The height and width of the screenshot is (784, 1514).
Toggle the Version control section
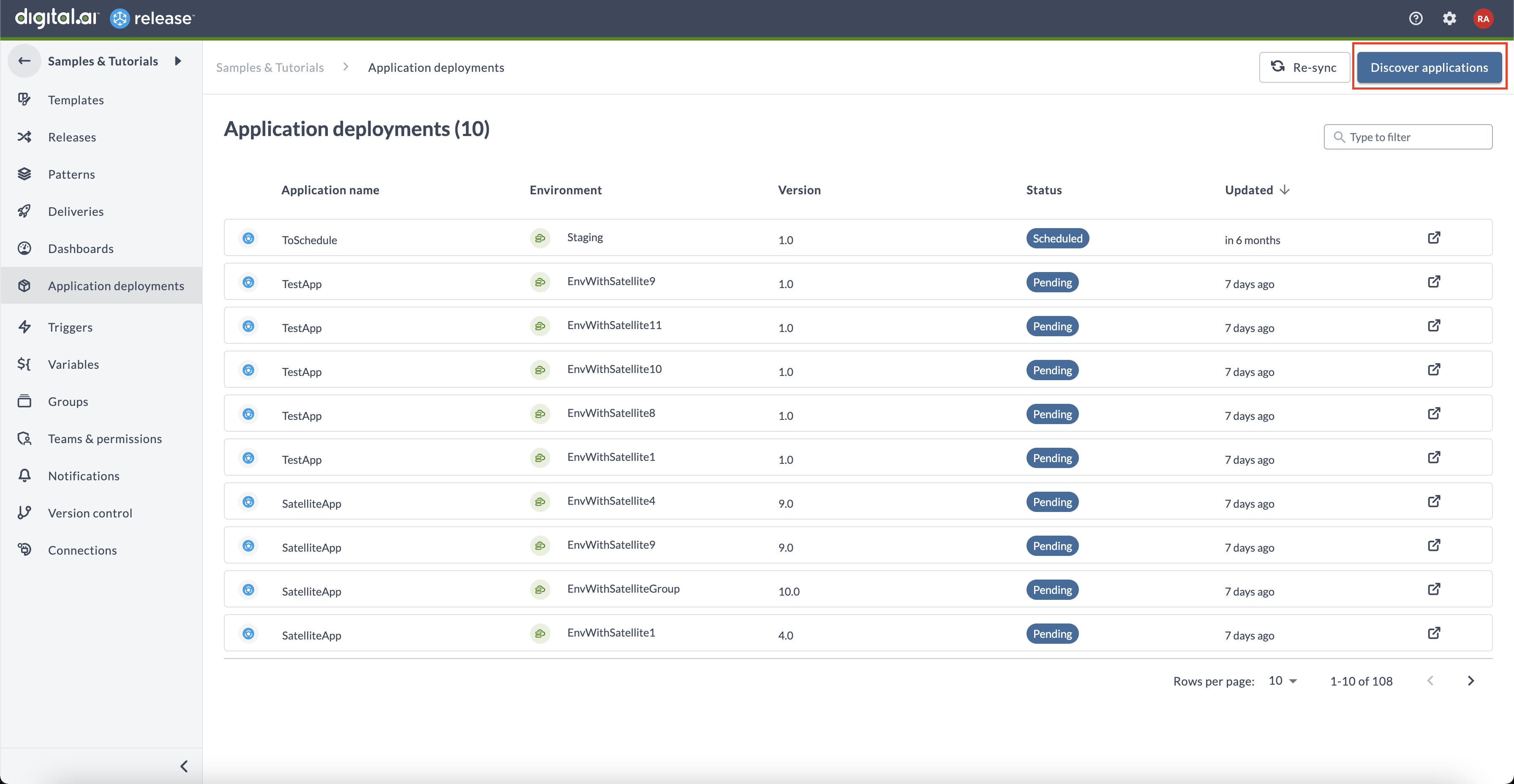pyautogui.click(x=90, y=512)
